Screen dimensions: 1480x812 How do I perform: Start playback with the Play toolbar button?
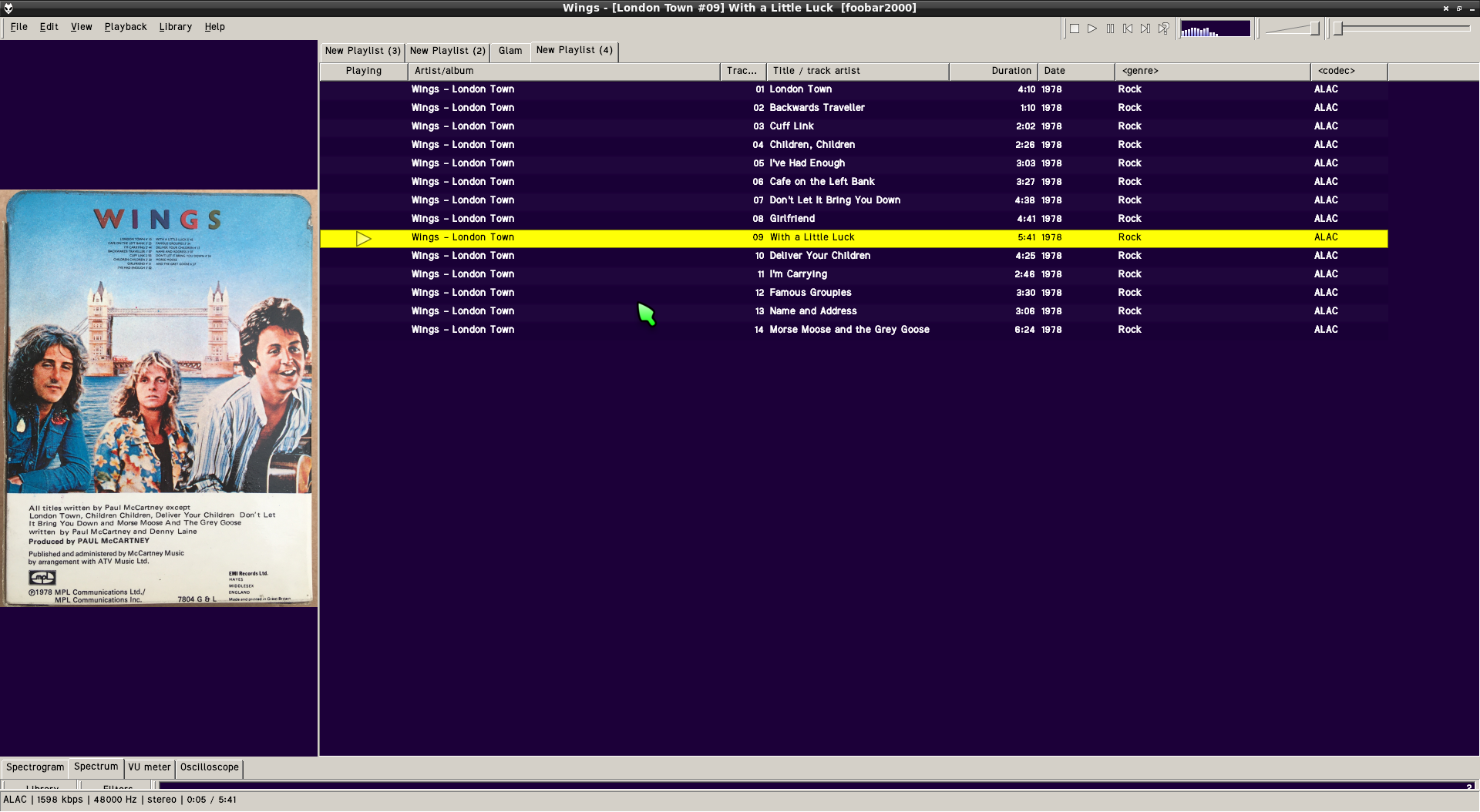(1092, 29)
